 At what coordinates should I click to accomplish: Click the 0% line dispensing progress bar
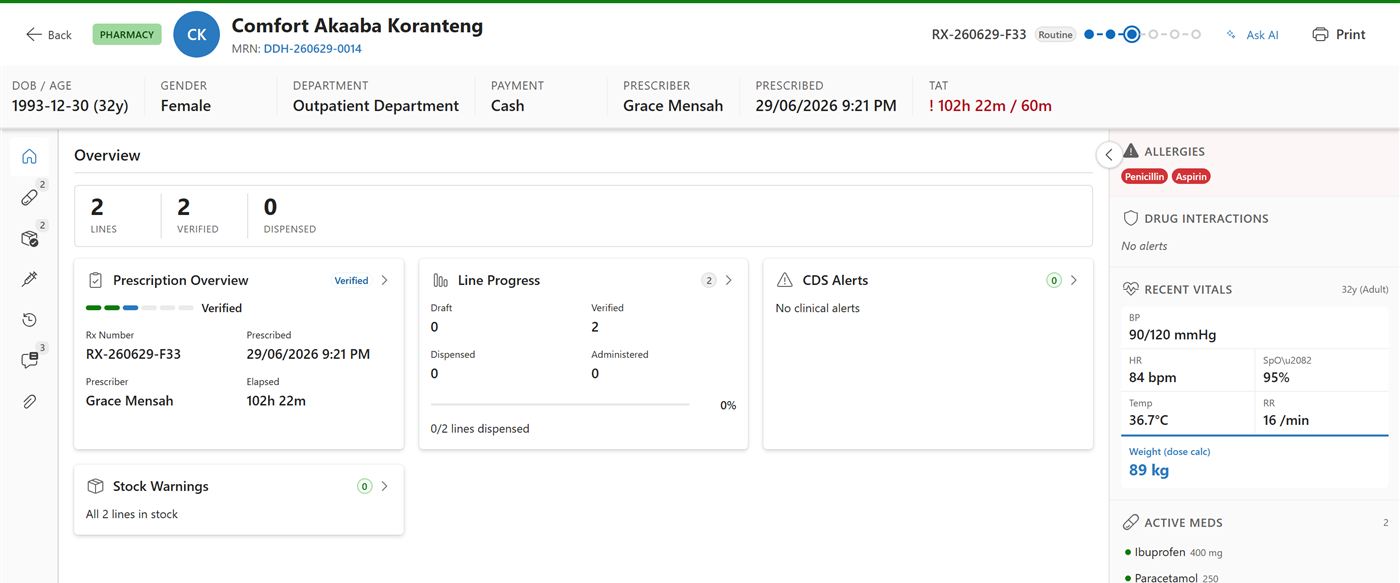pyautogui.click(x=560, y=405)
